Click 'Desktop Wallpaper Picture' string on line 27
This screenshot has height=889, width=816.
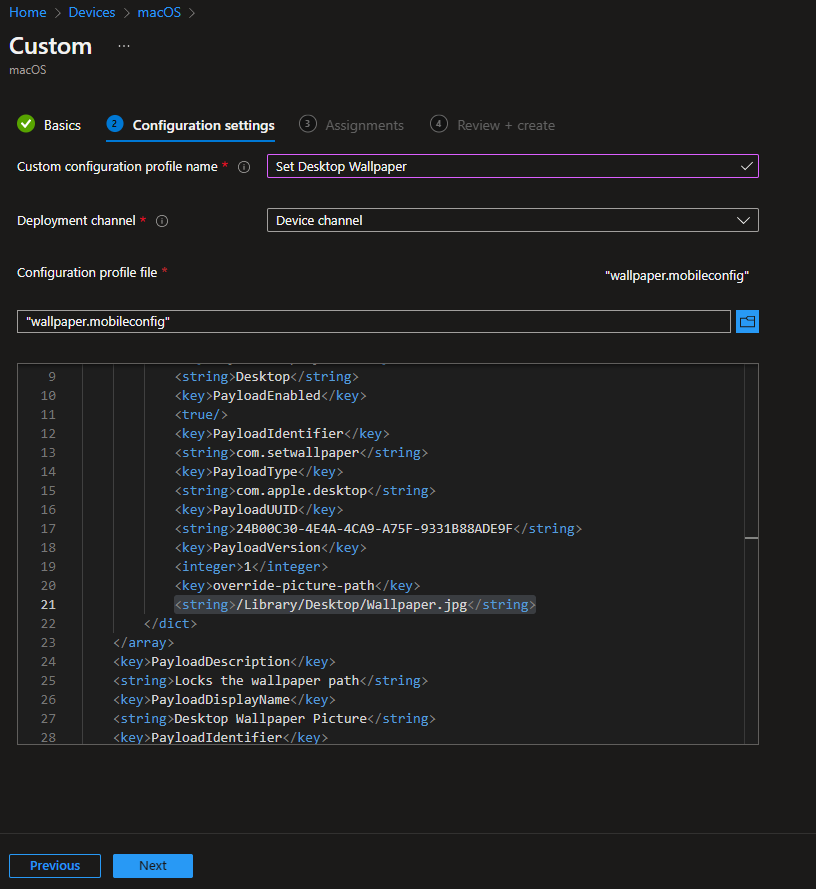click(x=274, y=718)
